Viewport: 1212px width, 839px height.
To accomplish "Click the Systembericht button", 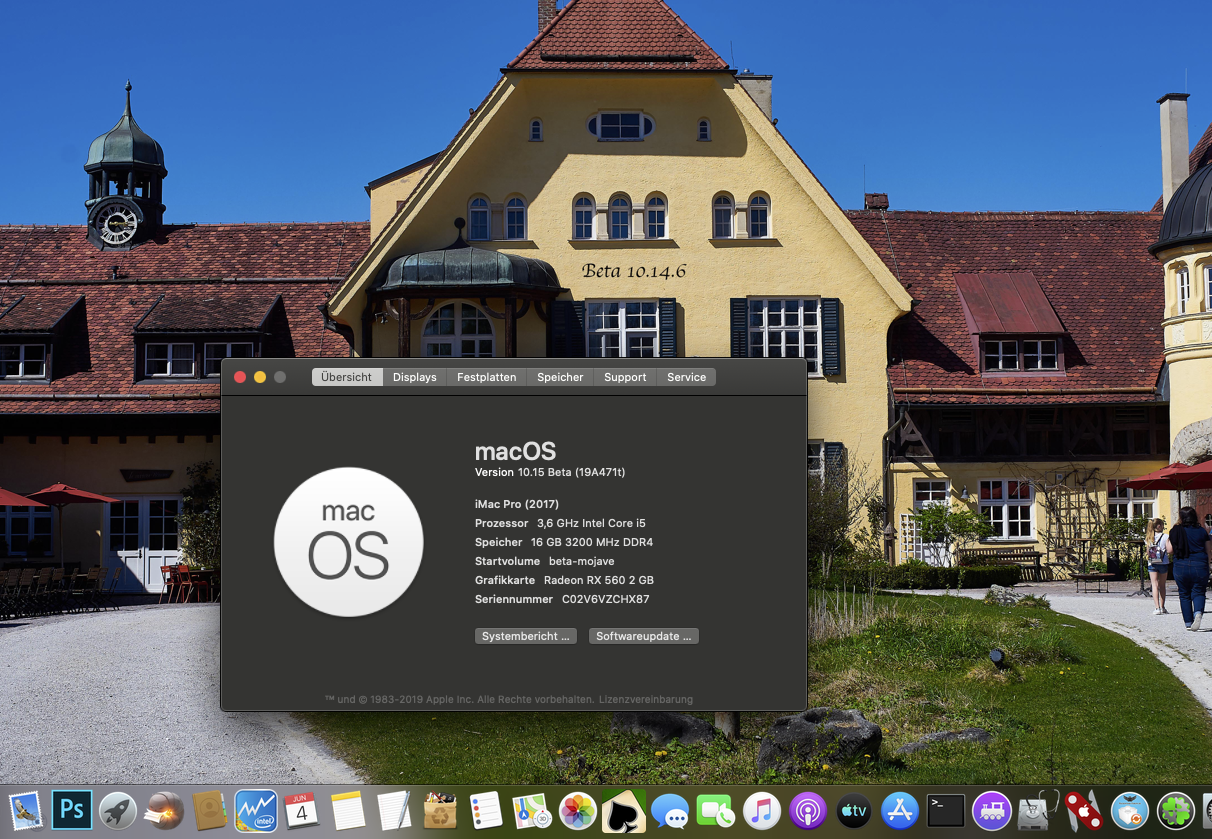I will [x=525, y=636].
